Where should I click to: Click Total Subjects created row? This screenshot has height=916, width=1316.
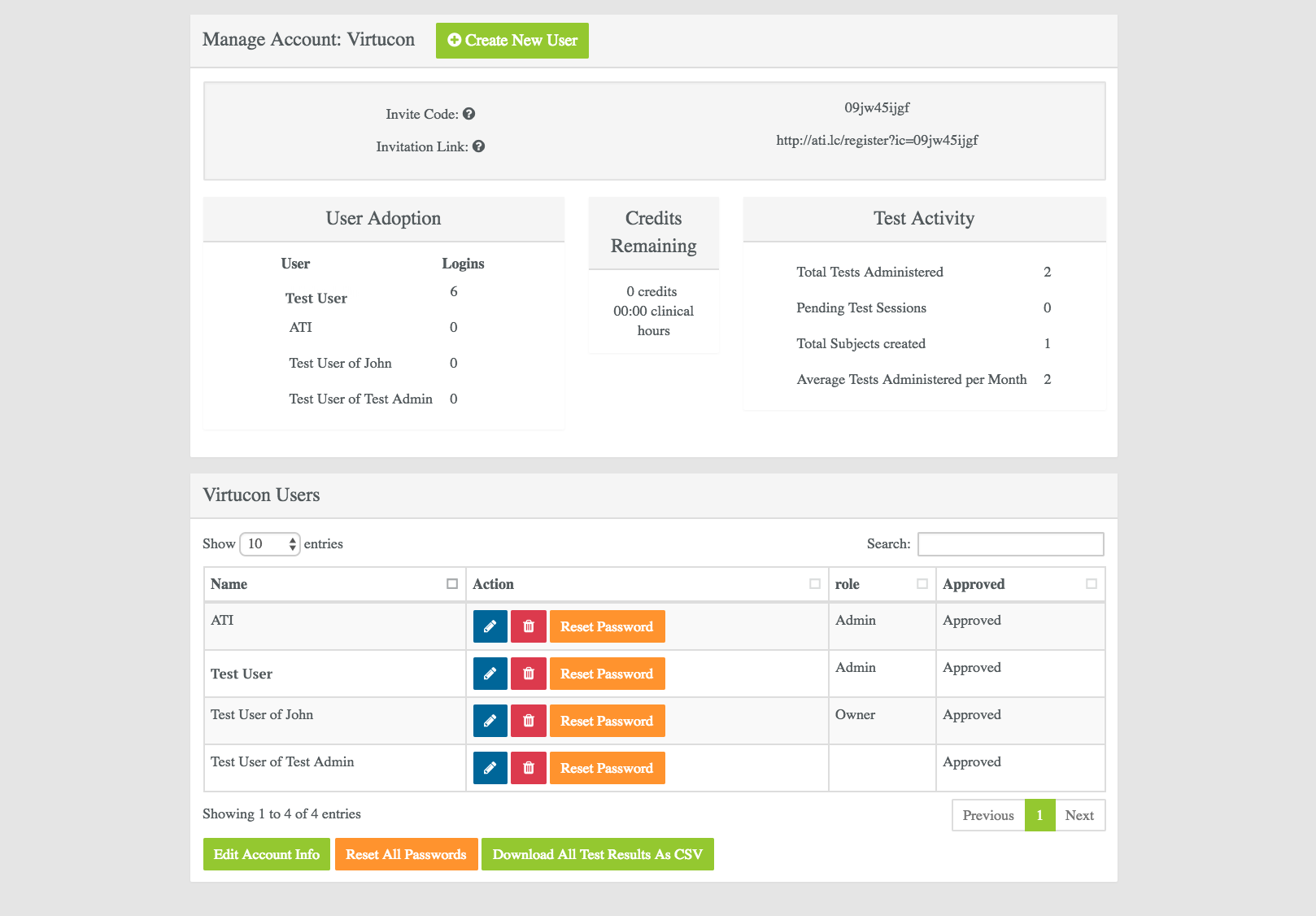(924, 343)
